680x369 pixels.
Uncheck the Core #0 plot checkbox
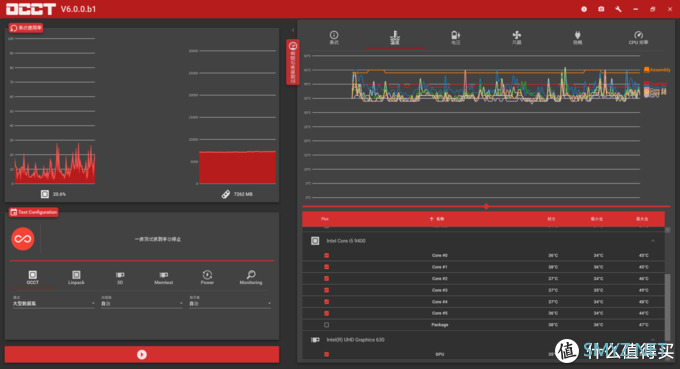pyautogui.click(x=327, y=255)
